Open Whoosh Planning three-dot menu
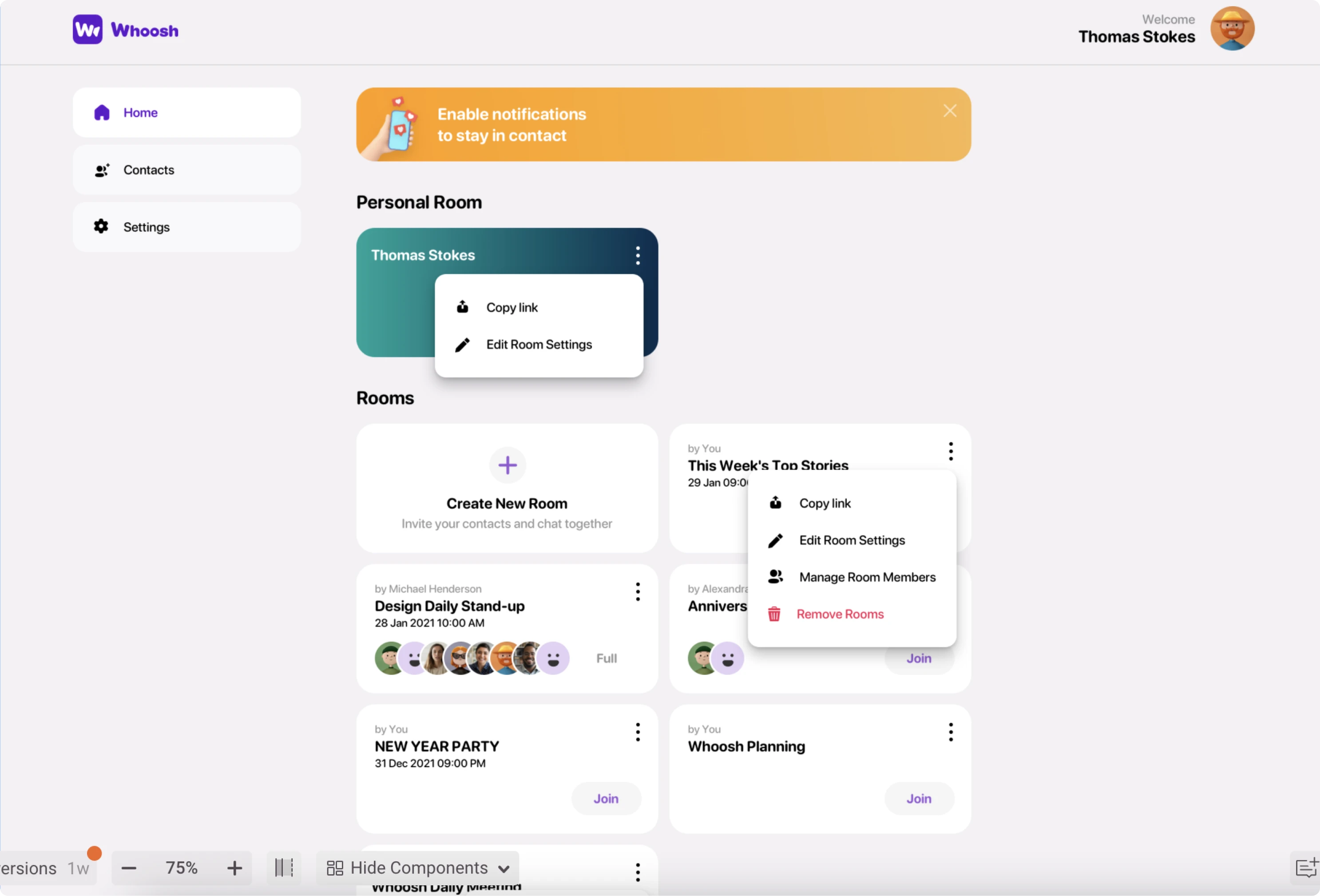This screenshot has height=896, width=1320. click(950, 732)
